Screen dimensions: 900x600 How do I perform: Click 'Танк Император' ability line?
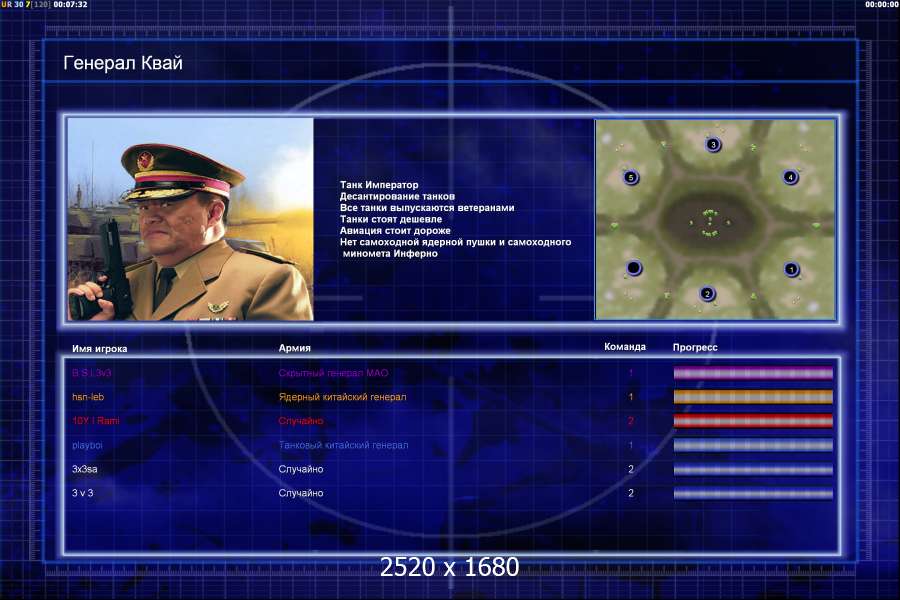(379, 185)
